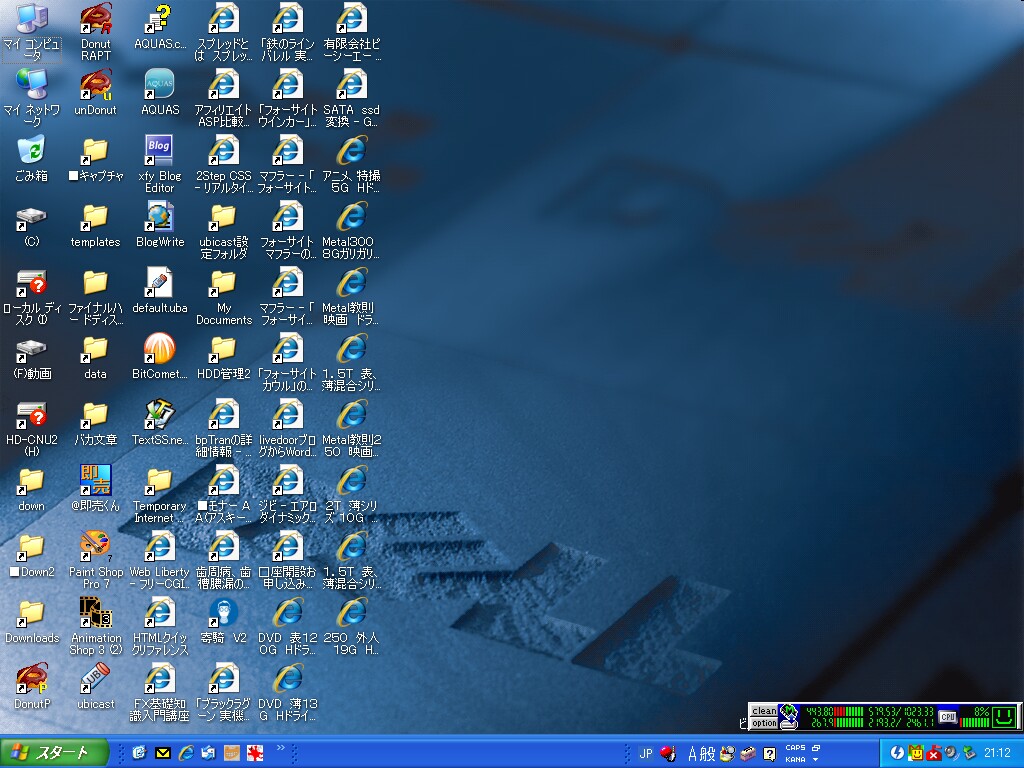Viewport: 1024px width, 768px height.
Task: Click the スタート start button
Action: pyautogui.click(x=55, y=753)
